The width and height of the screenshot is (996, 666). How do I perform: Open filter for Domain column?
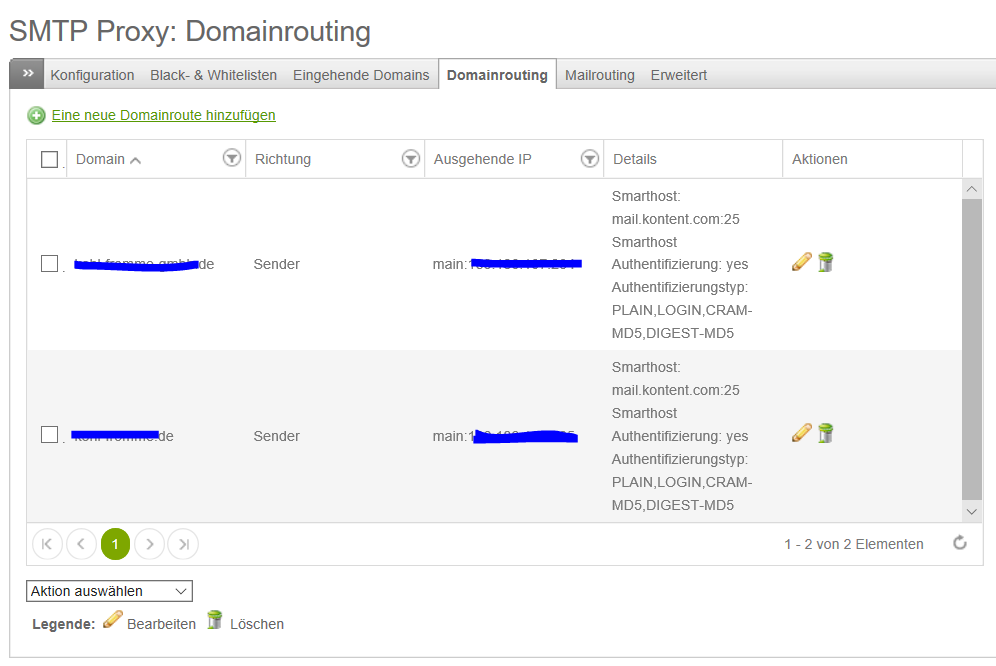pos(231,158)
